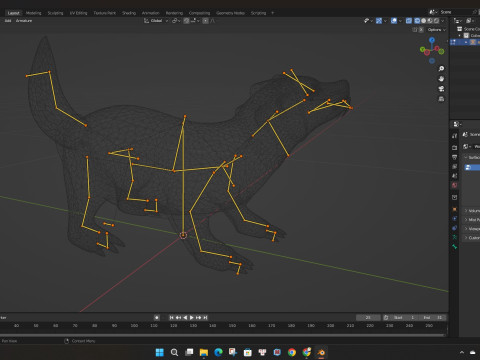Screen dimensions: 480x360
Task: Zoom the 3D viewport with the magnifier icon
Action: coord(441,69)
